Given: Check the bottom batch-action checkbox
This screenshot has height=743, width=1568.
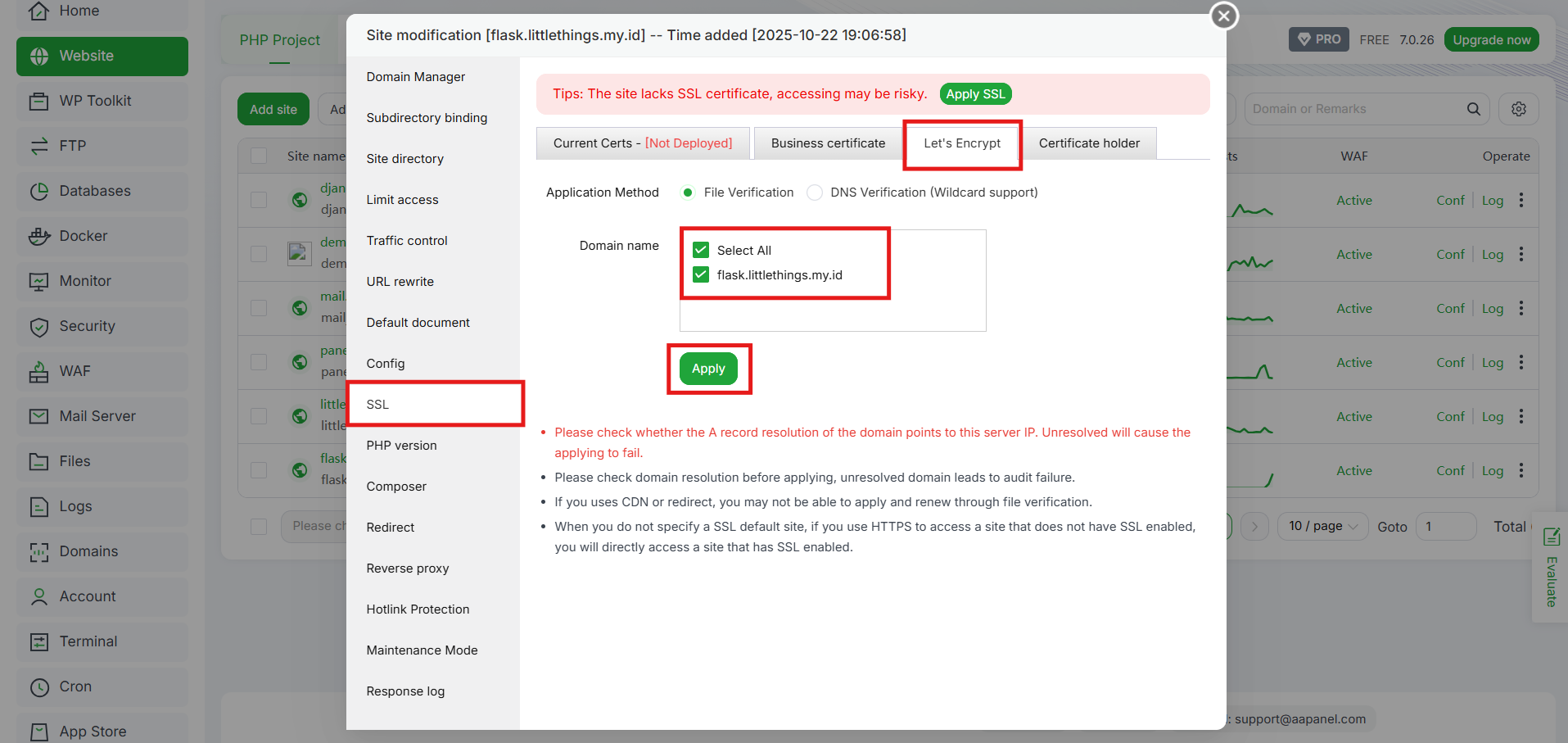Looking at the screenshot, I should pos(259,526).
